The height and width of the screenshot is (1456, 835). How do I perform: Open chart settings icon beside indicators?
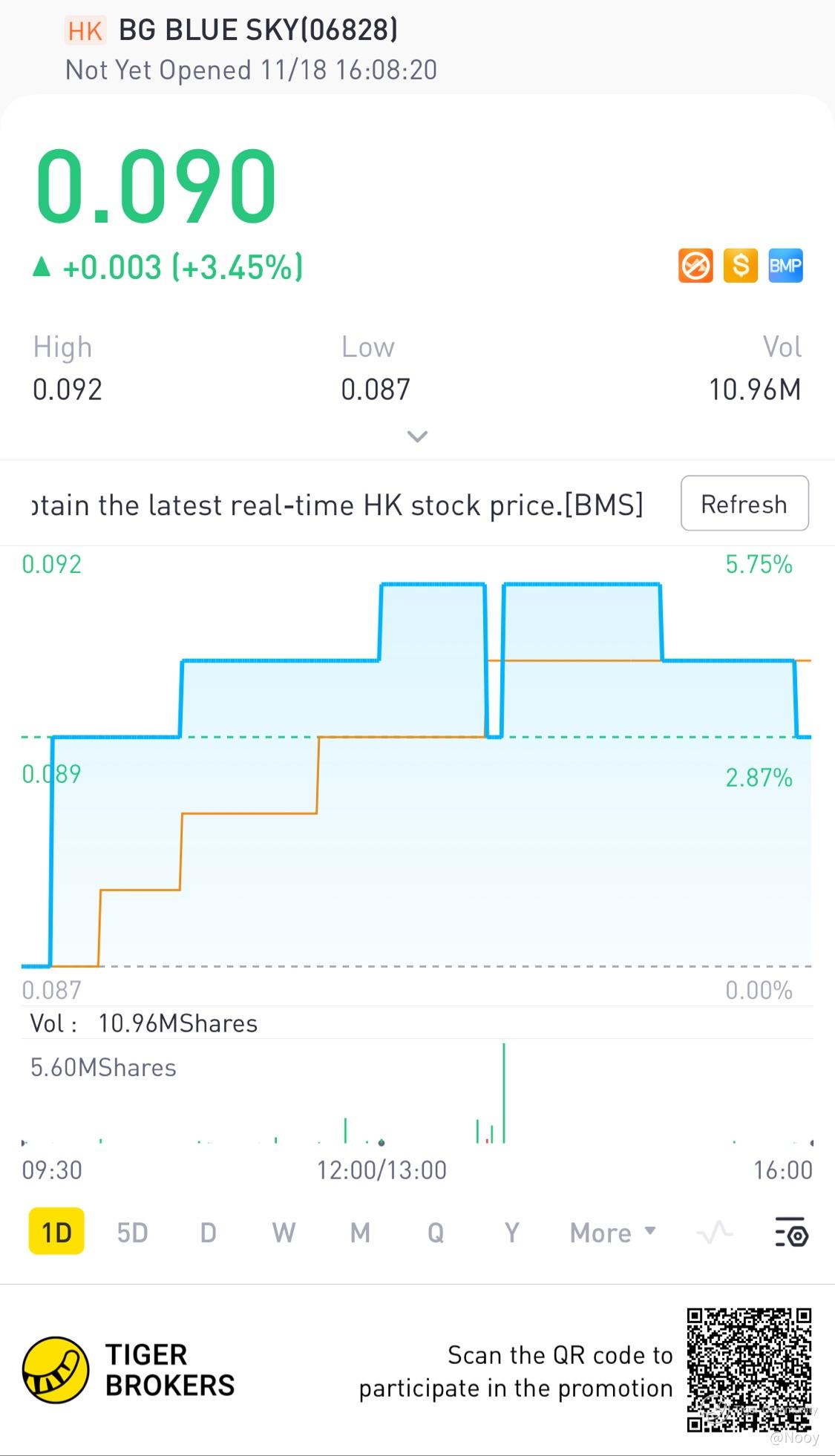[x=791, y=1232]
